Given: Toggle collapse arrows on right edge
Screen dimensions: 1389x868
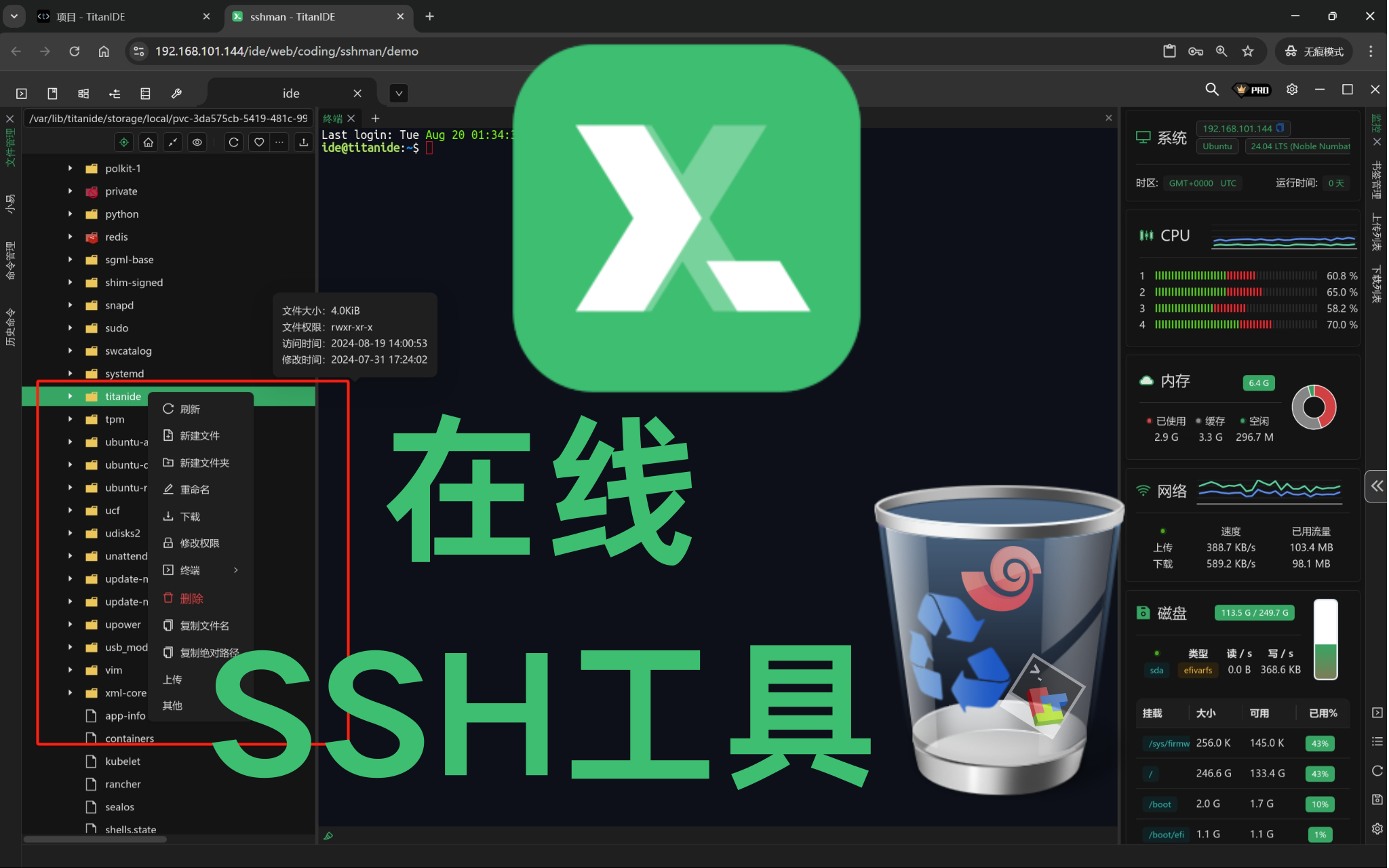Looking at the screenshot, I should [x=1376, y=486].
